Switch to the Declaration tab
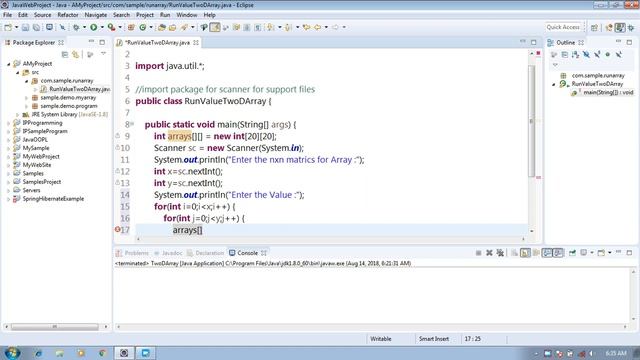 tap(205, 253)
